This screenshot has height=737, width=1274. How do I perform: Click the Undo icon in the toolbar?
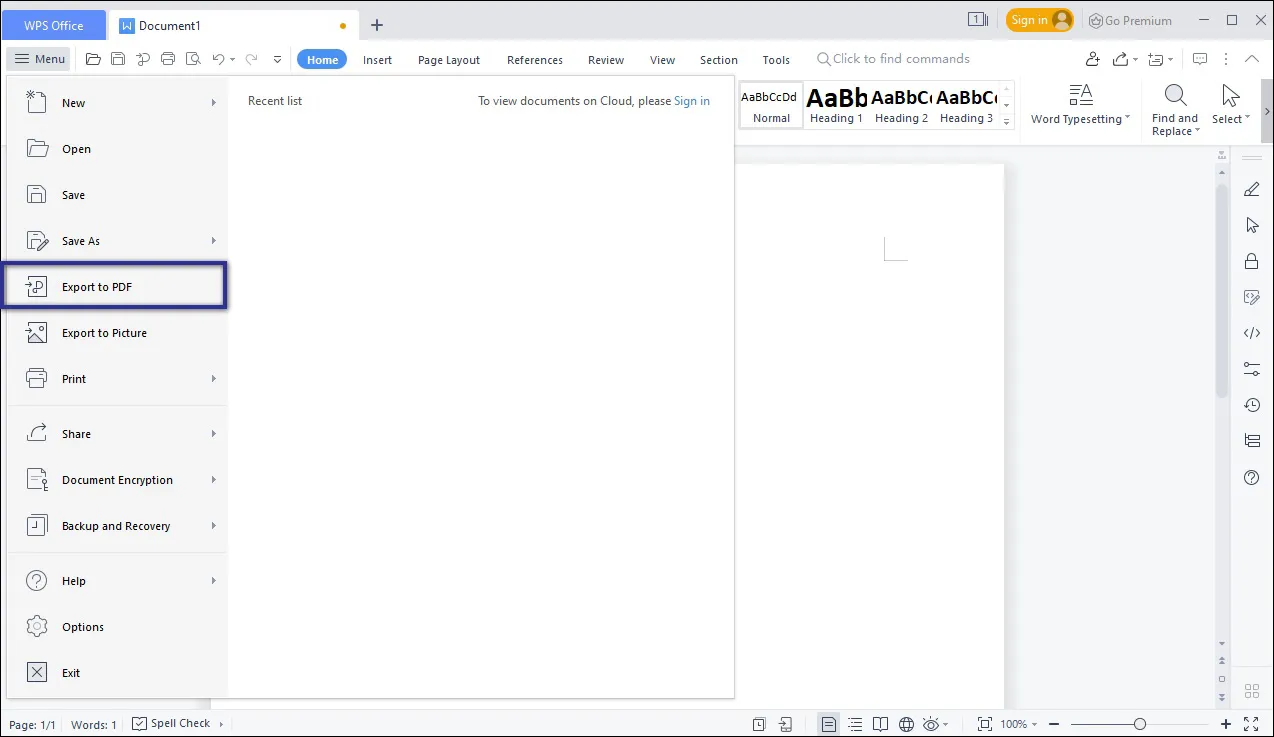218,59
